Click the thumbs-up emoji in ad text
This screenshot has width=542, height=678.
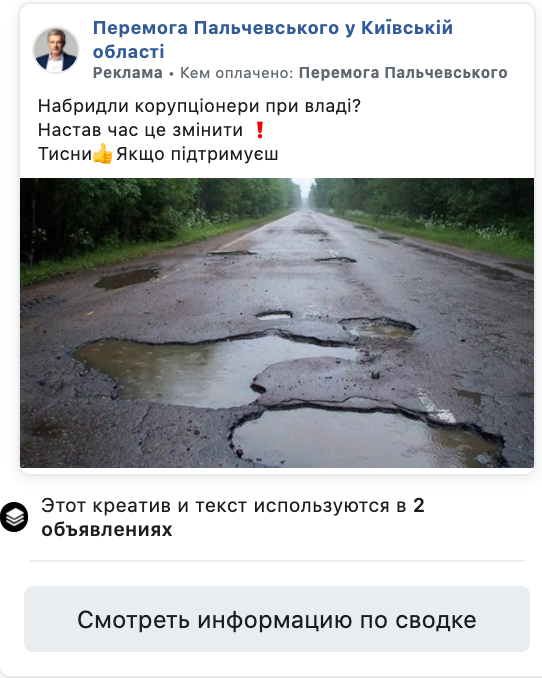pos(103,154)
